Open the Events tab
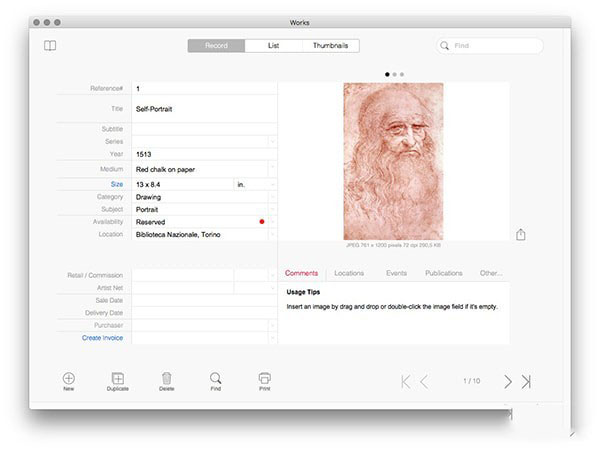 (x=396, y=273)
